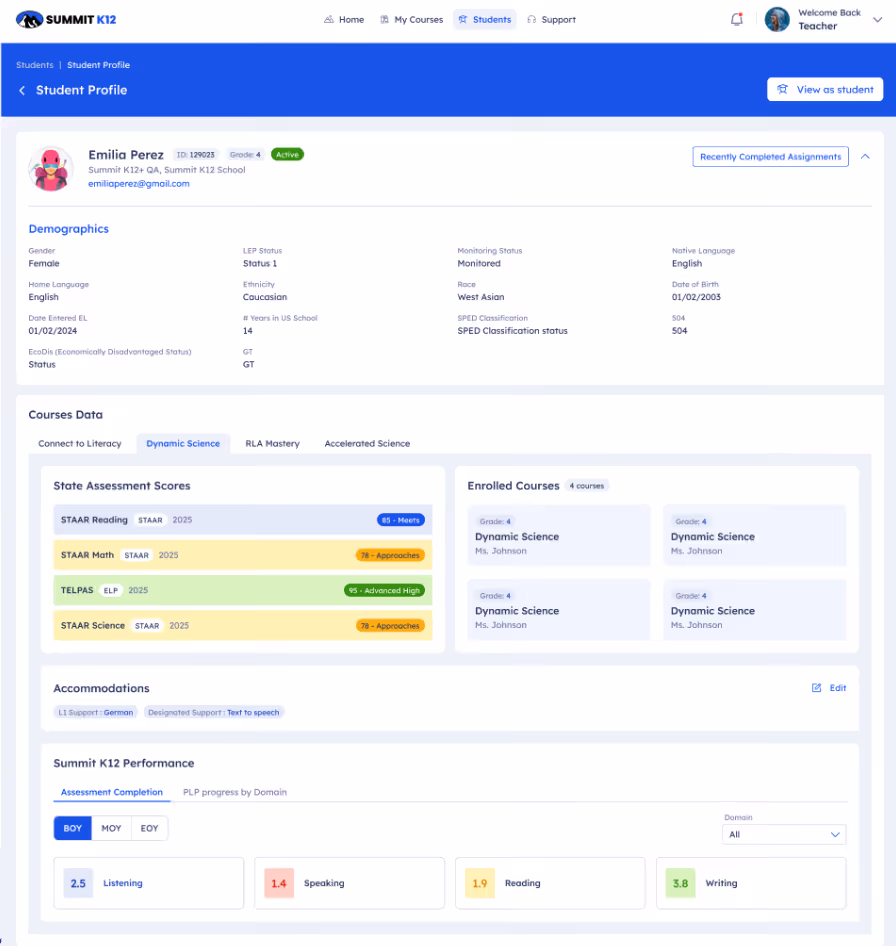Switch to the RLA Mastery tab
Screen dimensions: 896x946
tap(272, 443)
